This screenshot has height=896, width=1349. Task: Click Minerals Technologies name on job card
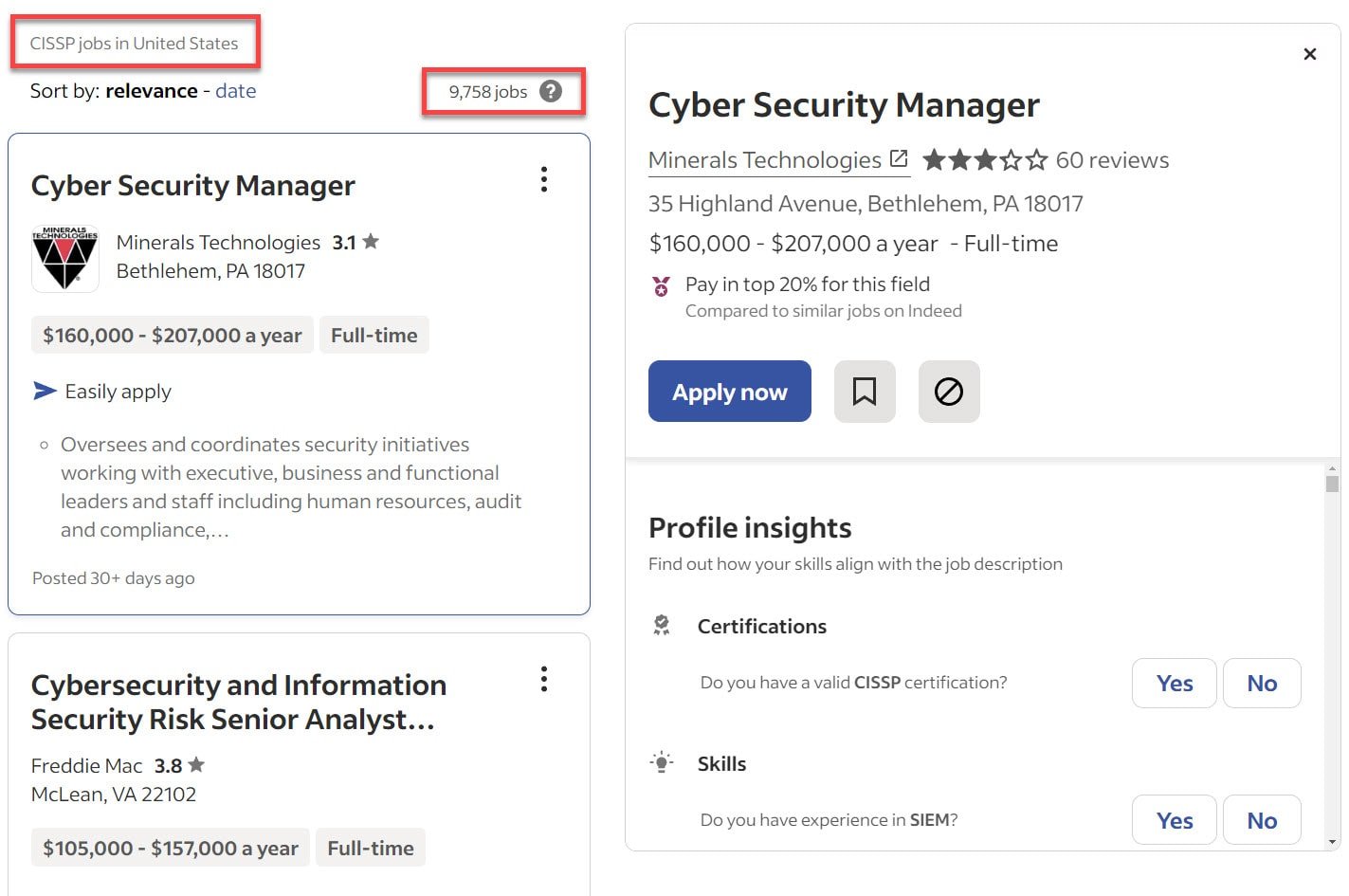tap(219, 243)
